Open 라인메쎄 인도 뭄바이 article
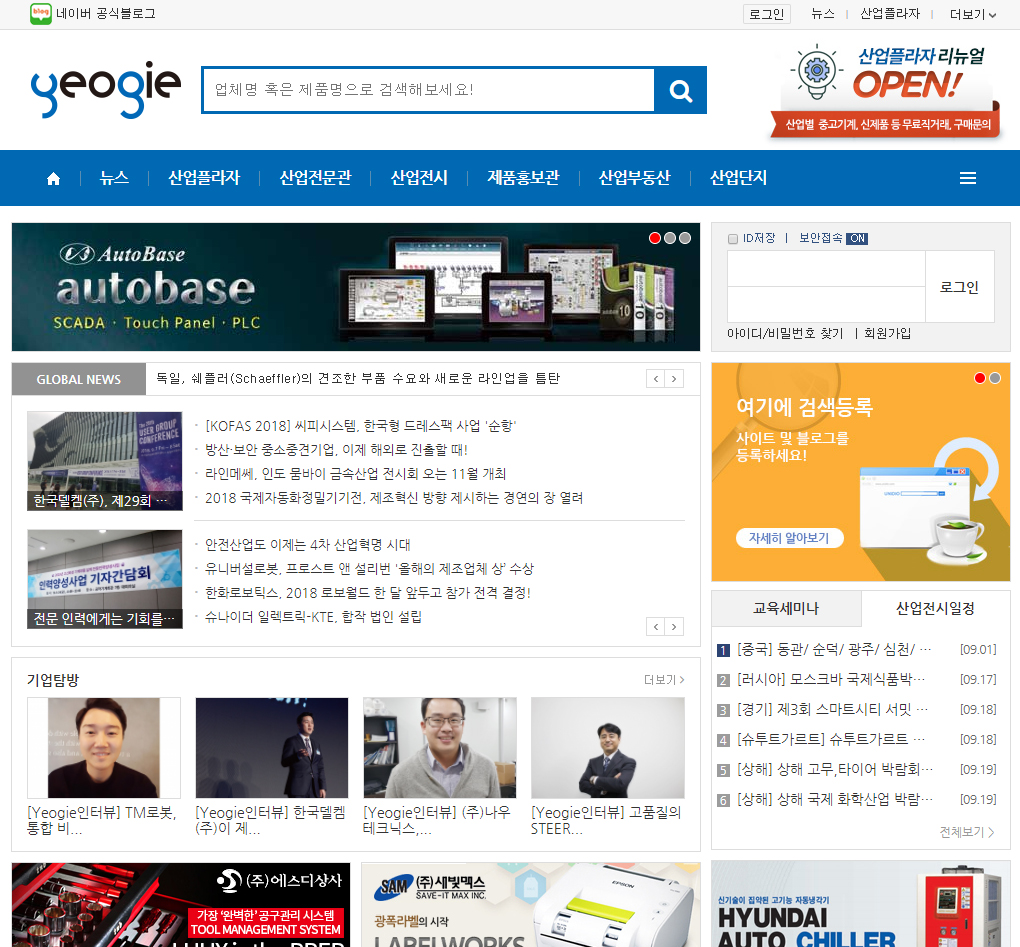Image resolution: width=1020 pixels, height=947 pixels. click(356, 474)
